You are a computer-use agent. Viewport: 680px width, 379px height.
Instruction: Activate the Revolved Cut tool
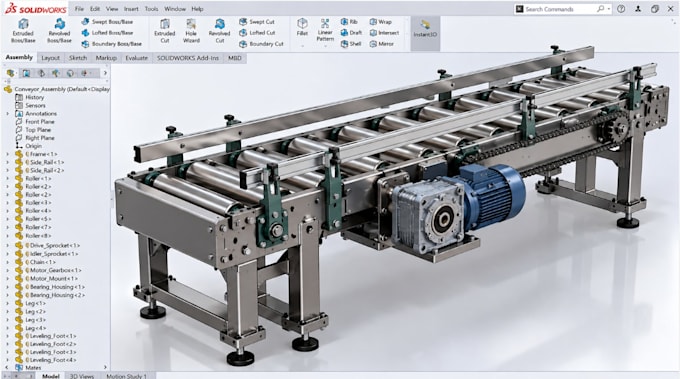pos(219,30)
